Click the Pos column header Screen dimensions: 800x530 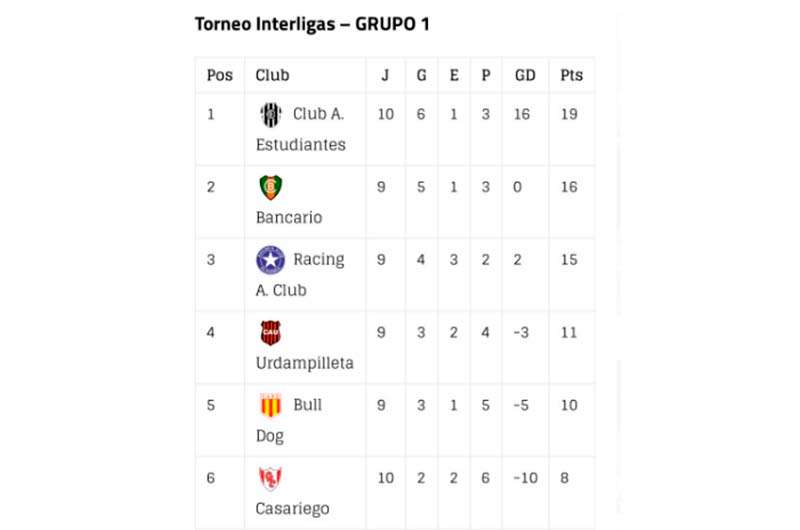220,75
